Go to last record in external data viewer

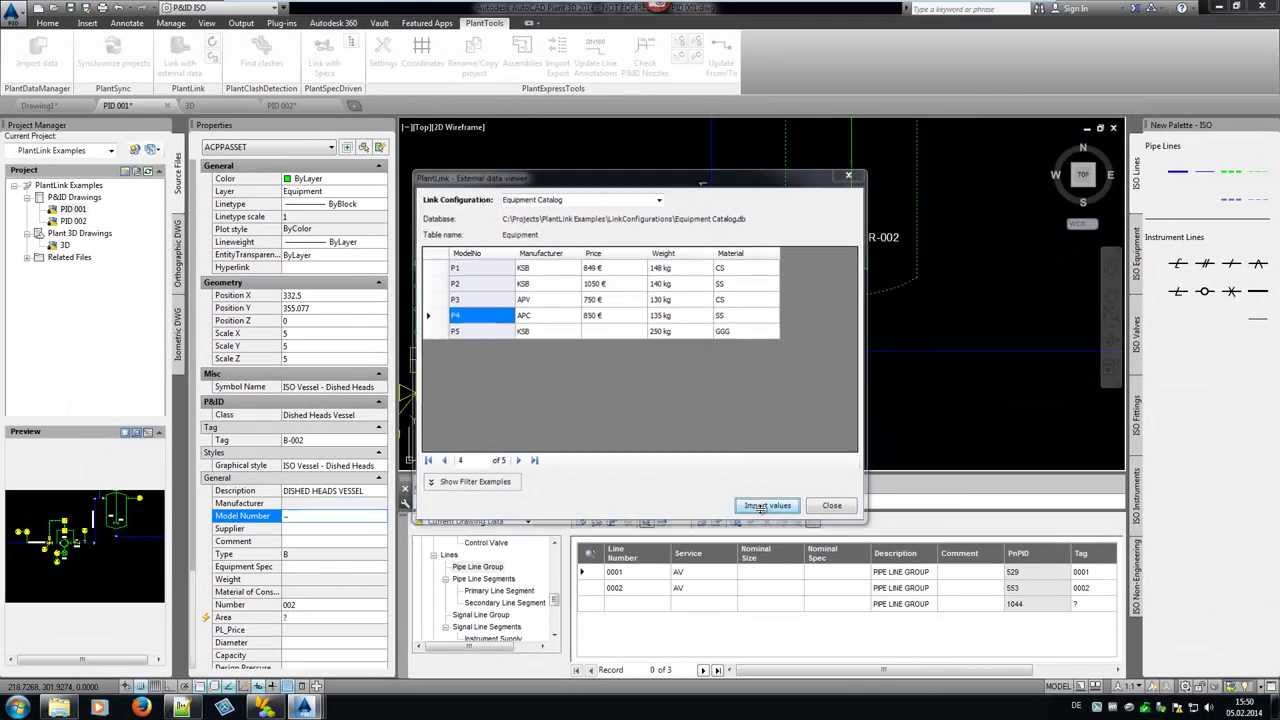tap(534, 460)
